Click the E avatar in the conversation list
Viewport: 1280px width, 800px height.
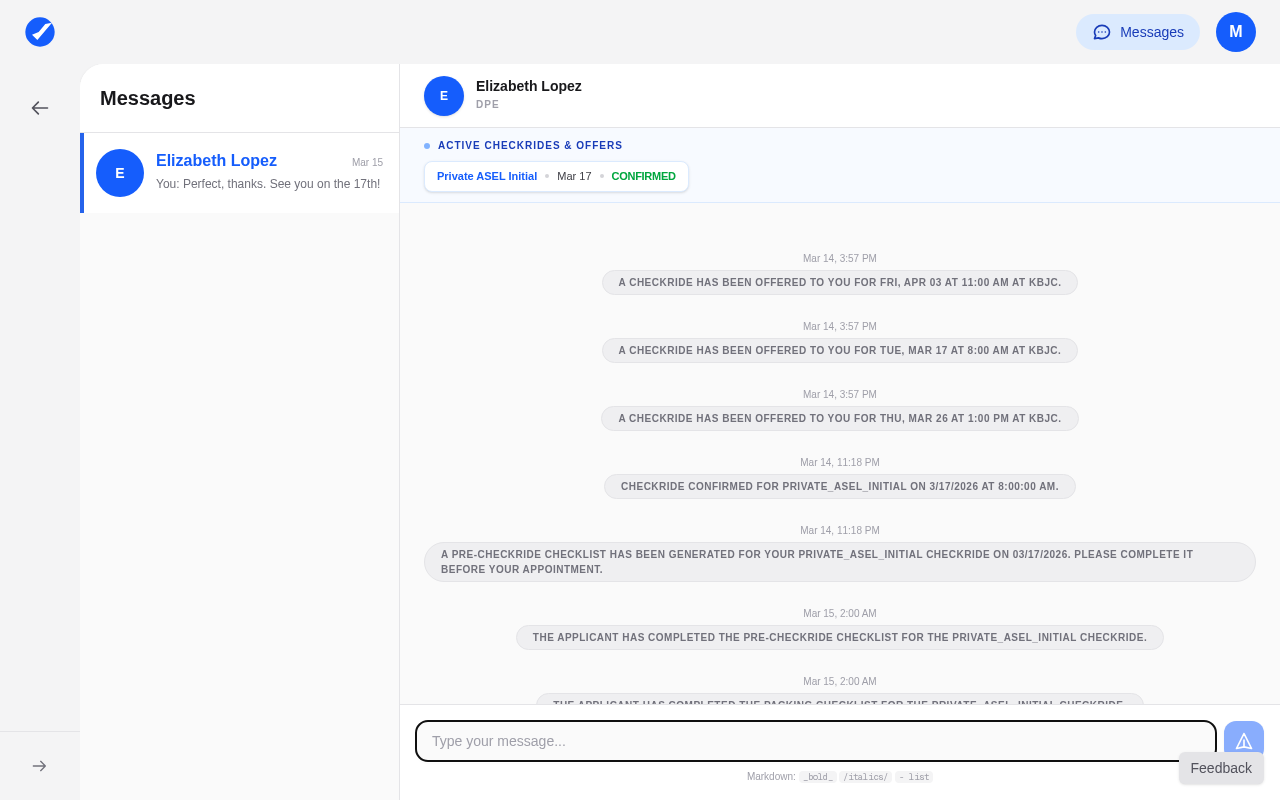point(120,173)
